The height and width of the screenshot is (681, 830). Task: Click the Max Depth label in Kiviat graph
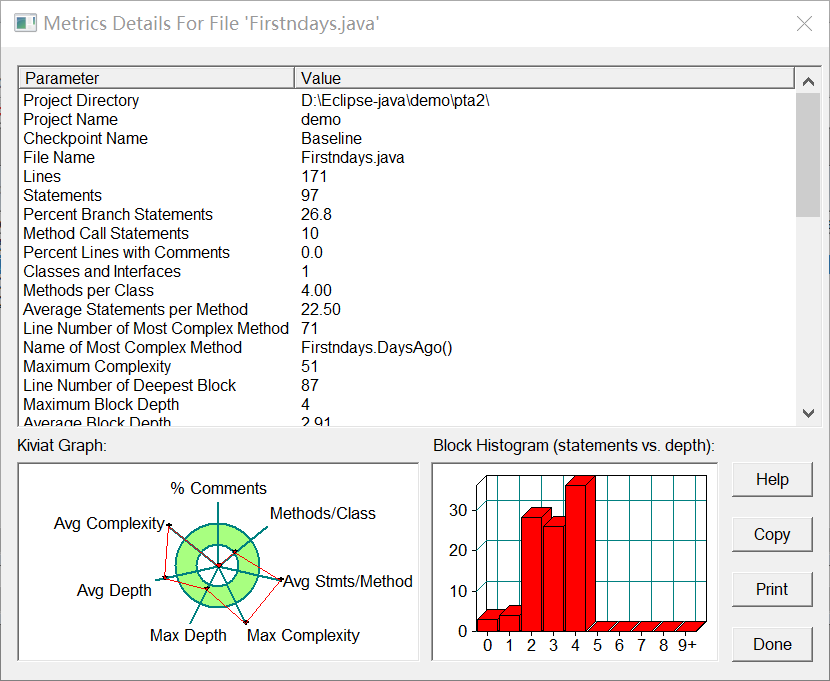pyautogui.click(x=188, y=635)
